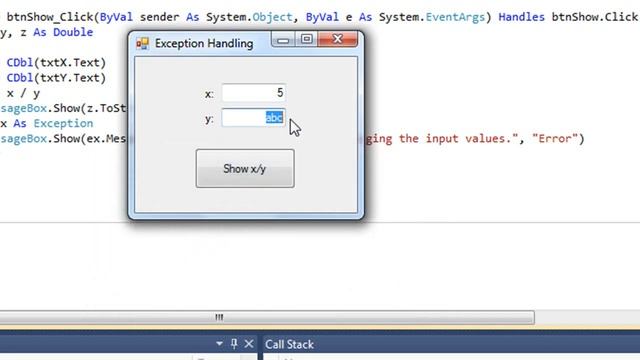Click 'z As Double' in the declaration line
This screenshot has height=360, width=640.
[57, 32]
